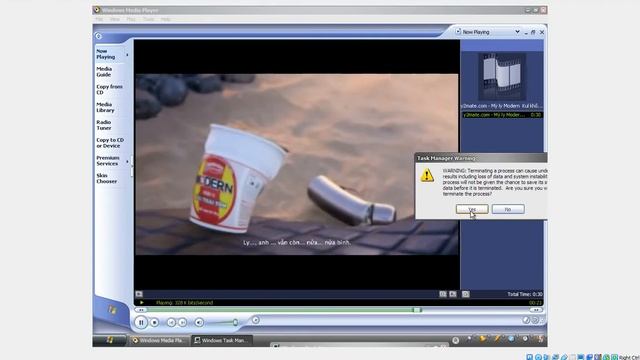Open the Play menu
This screenshot has height=360, width=640.
click(131, 19)
